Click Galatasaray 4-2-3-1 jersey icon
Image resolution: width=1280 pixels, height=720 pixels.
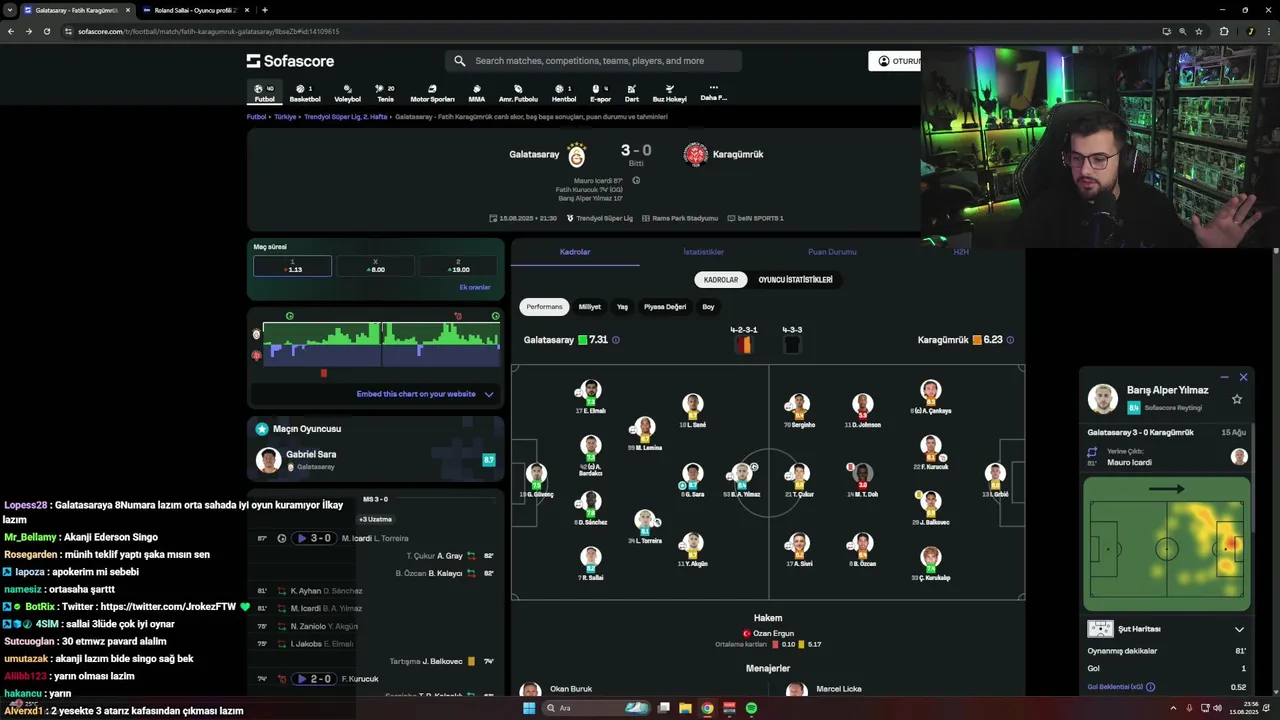pyautogui.click(x=743, y=344)
